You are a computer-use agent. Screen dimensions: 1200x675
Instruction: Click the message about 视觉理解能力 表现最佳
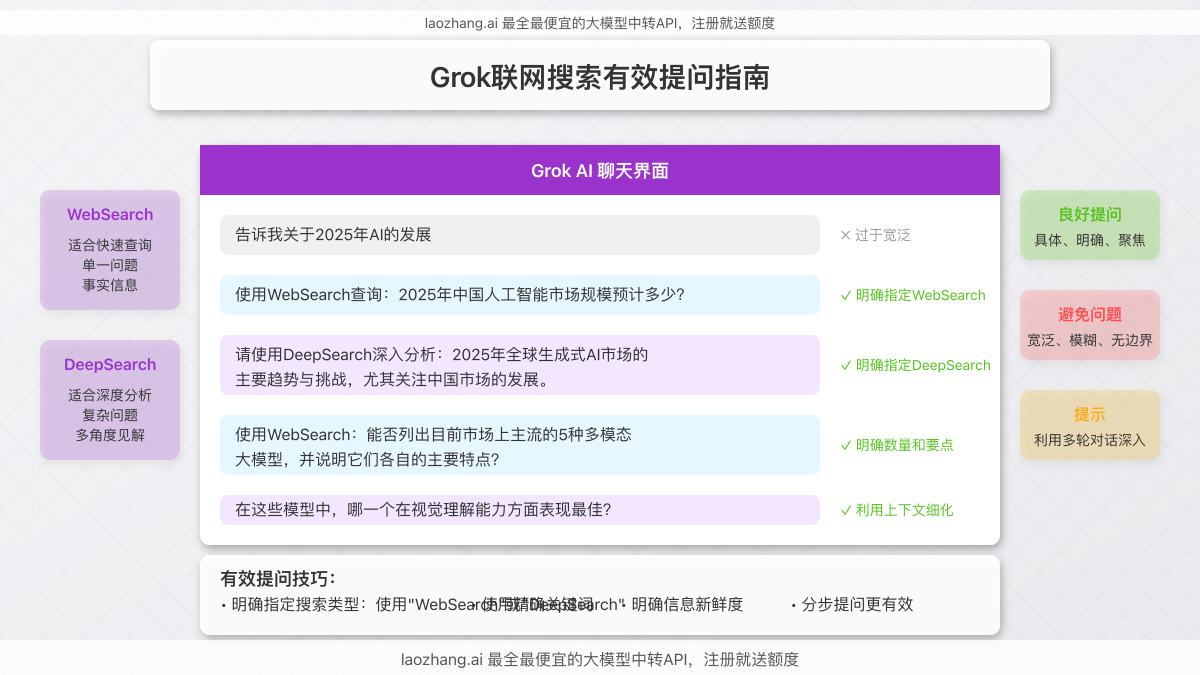(x=520, y=510)
